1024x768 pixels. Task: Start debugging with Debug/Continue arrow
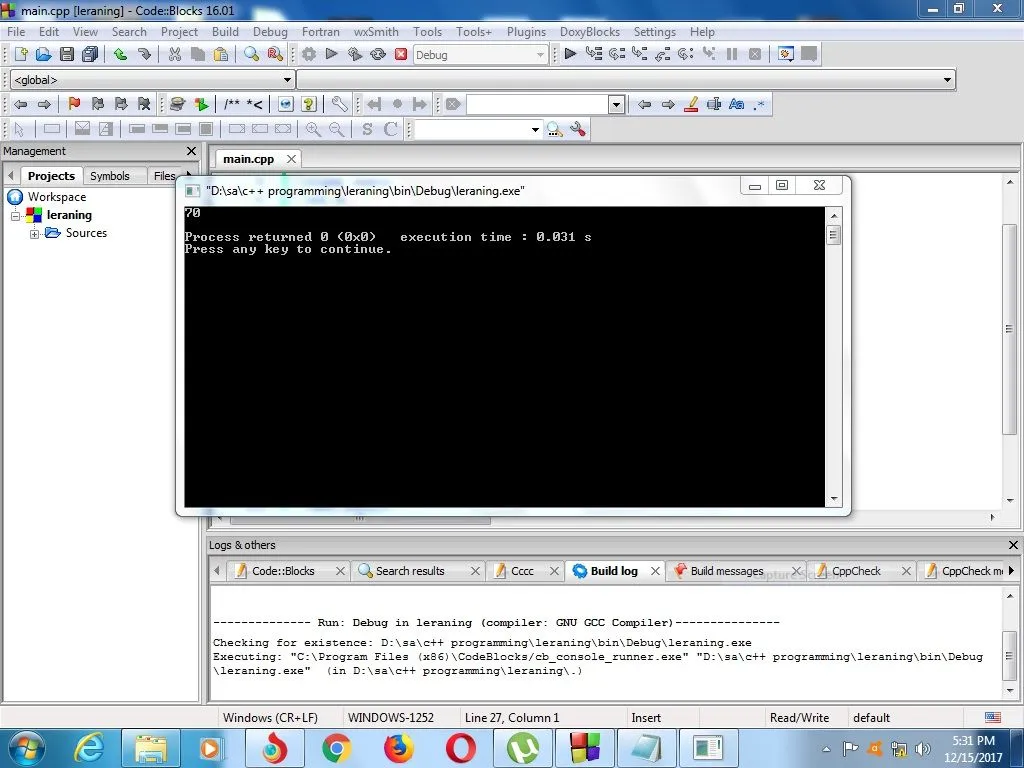coord(570,54)
